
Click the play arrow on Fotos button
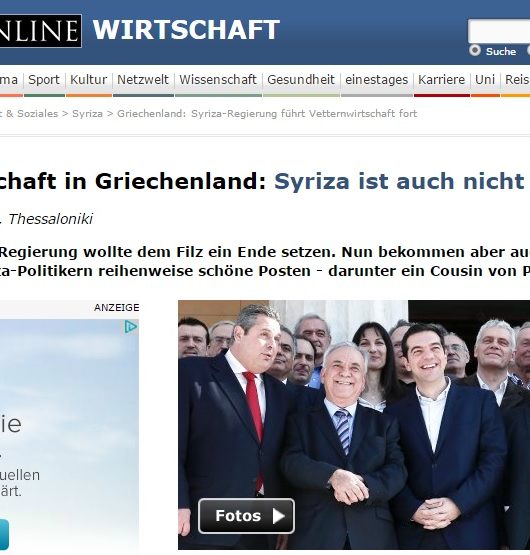click(x=279, y=516)
